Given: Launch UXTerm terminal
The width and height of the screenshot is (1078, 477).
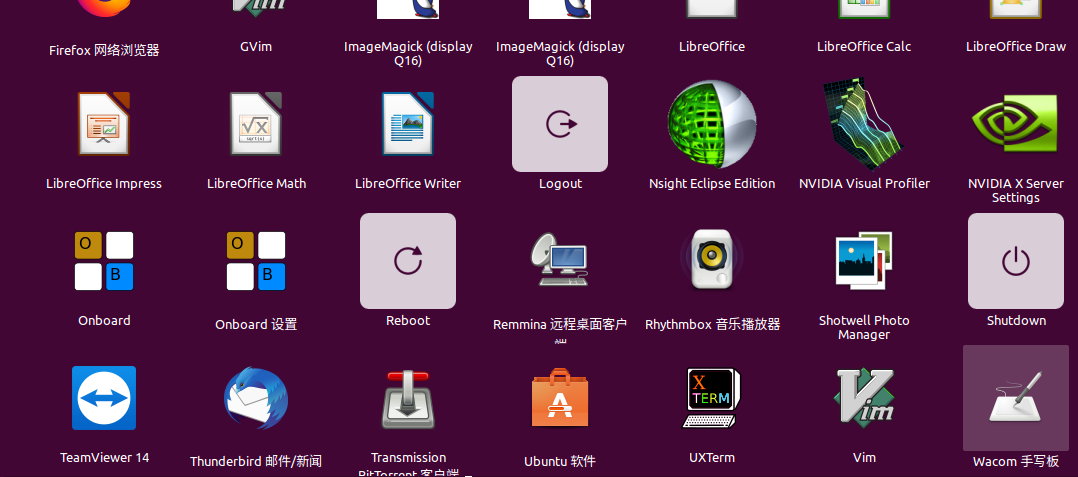Looking at the screenshot, I should [x=712, y=398].
